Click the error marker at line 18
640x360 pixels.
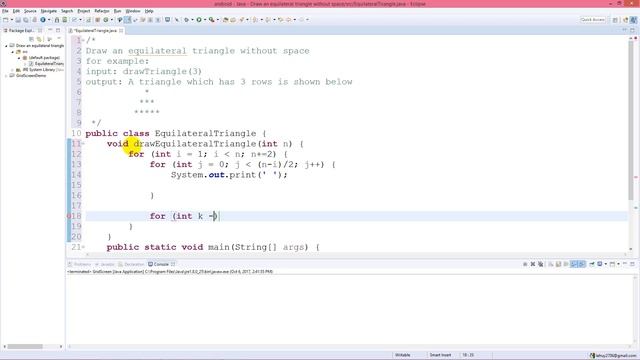[x=69, y=216]
